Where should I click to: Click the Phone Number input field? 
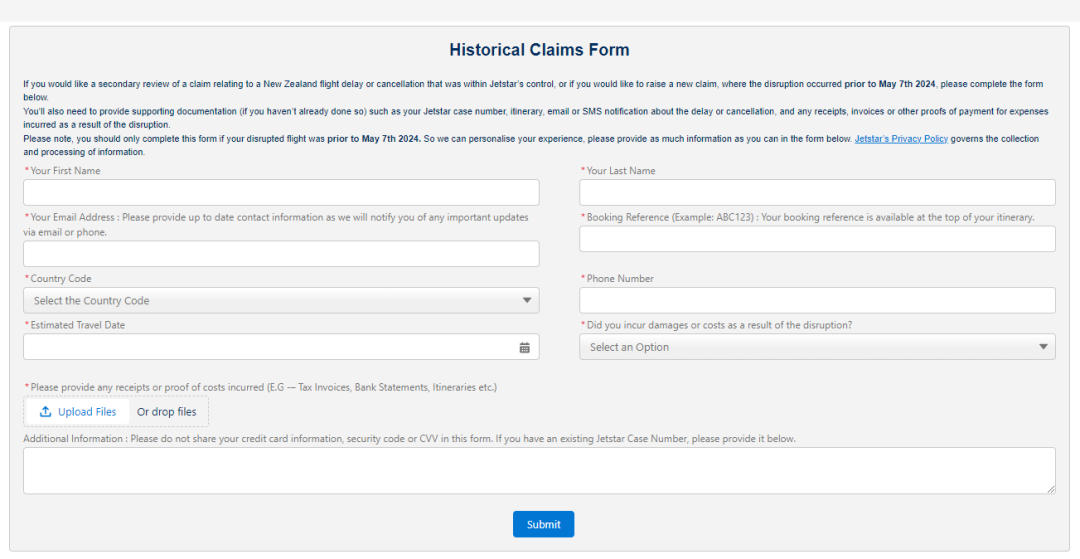817,301
